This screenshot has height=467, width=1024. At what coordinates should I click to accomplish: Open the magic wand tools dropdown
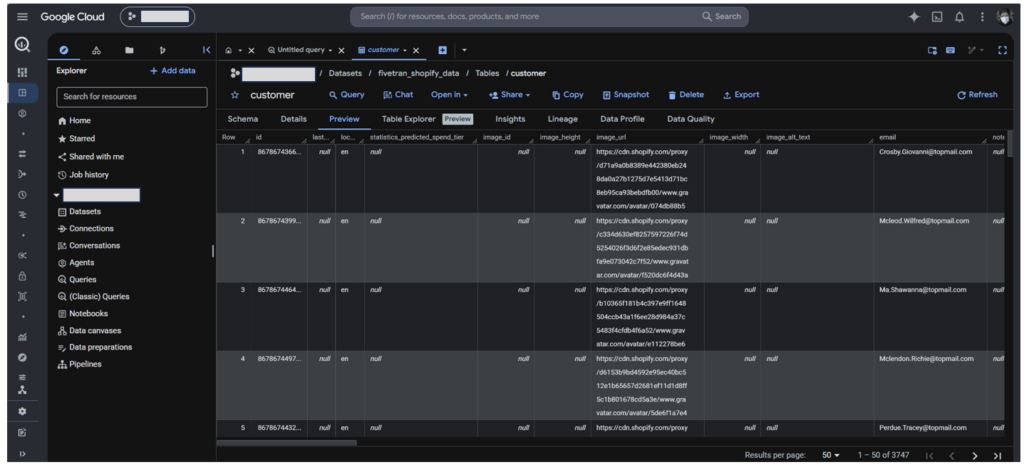pyautogui.click(x=976, y=50)
